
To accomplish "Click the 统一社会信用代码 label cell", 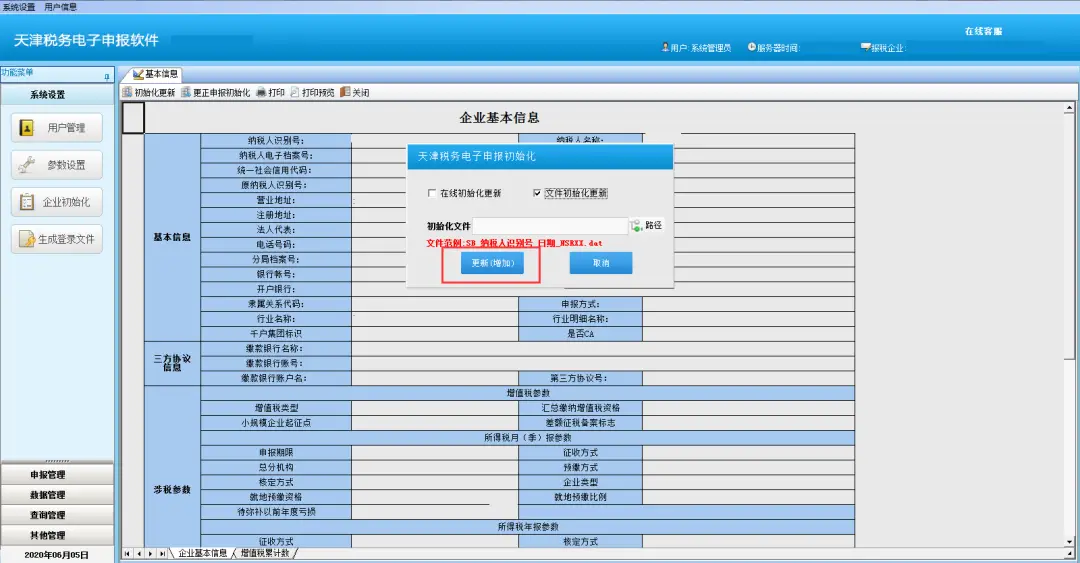I will [276, 170].
